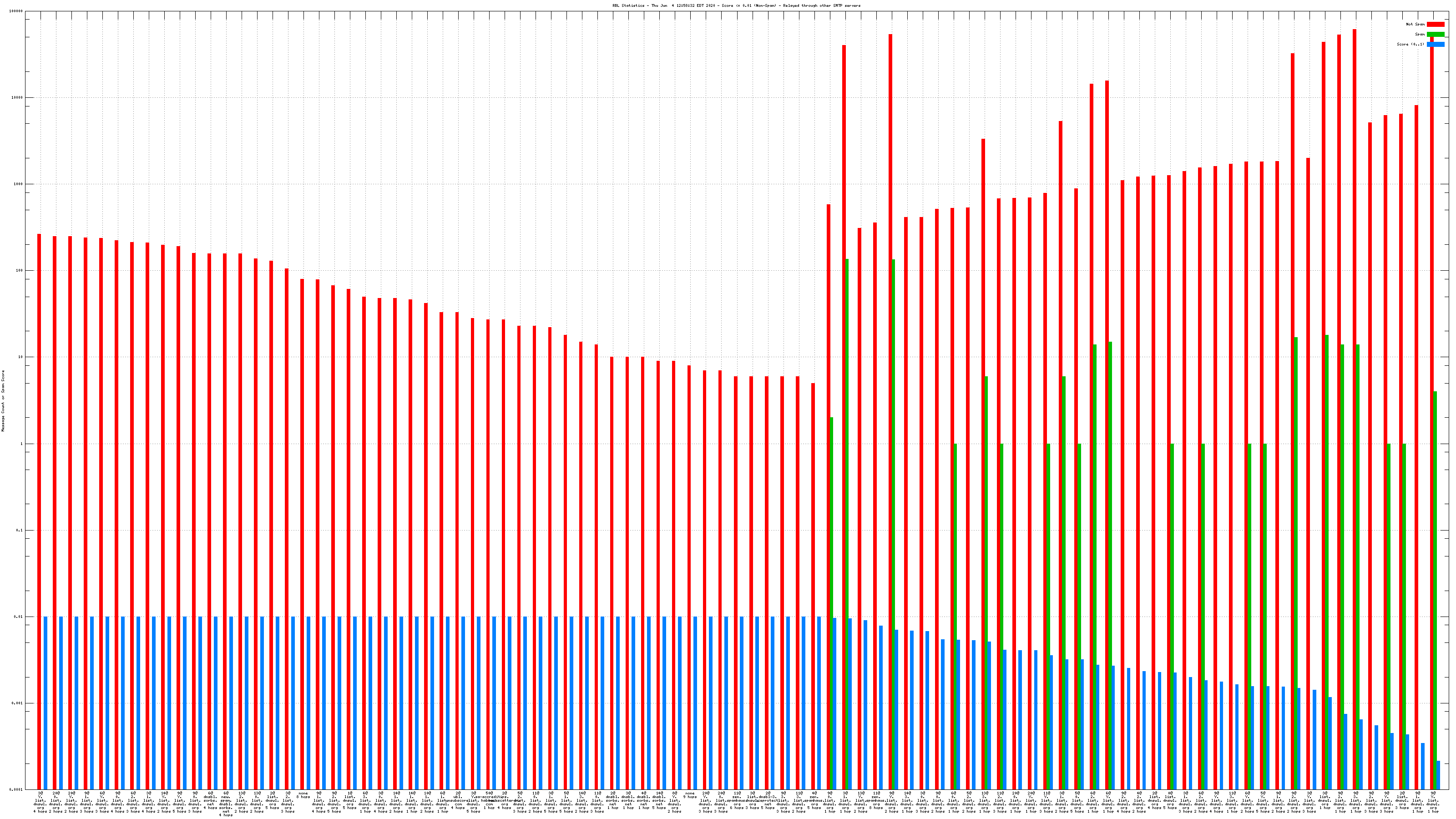Click the RBL Statistics chart title
1456x819 pixels.
coord(736,5)
